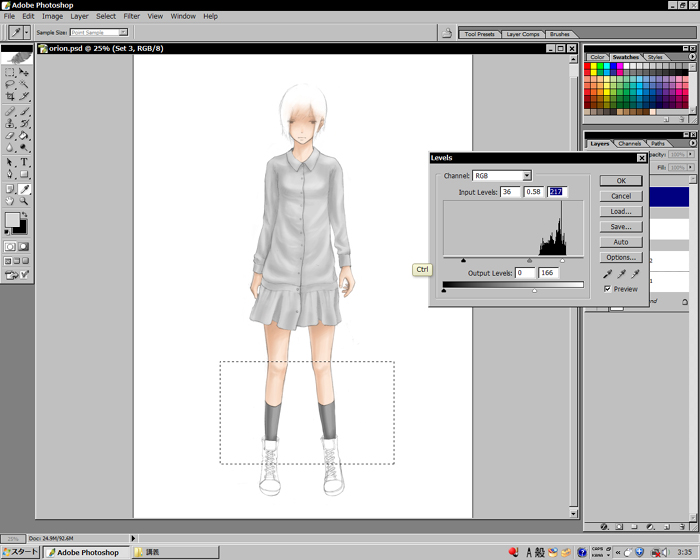Select the Type tool
Image resolution: width=700 pixels, height=560 pixels.
pyautogui.click(x=25, y=162)
